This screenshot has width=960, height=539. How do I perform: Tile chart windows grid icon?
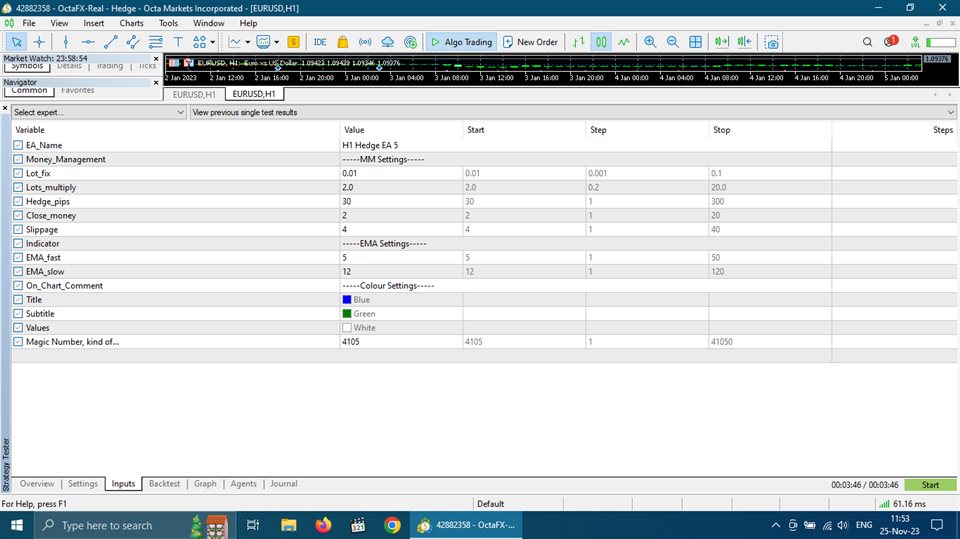[x=696, y=42]
